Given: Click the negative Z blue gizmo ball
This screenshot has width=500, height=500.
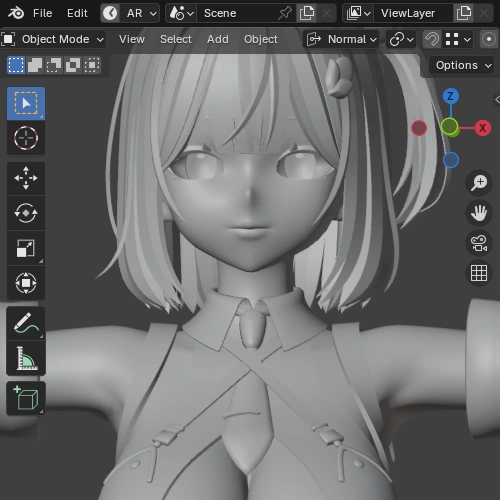Looking at the screenshot, I should coord(451,160).
